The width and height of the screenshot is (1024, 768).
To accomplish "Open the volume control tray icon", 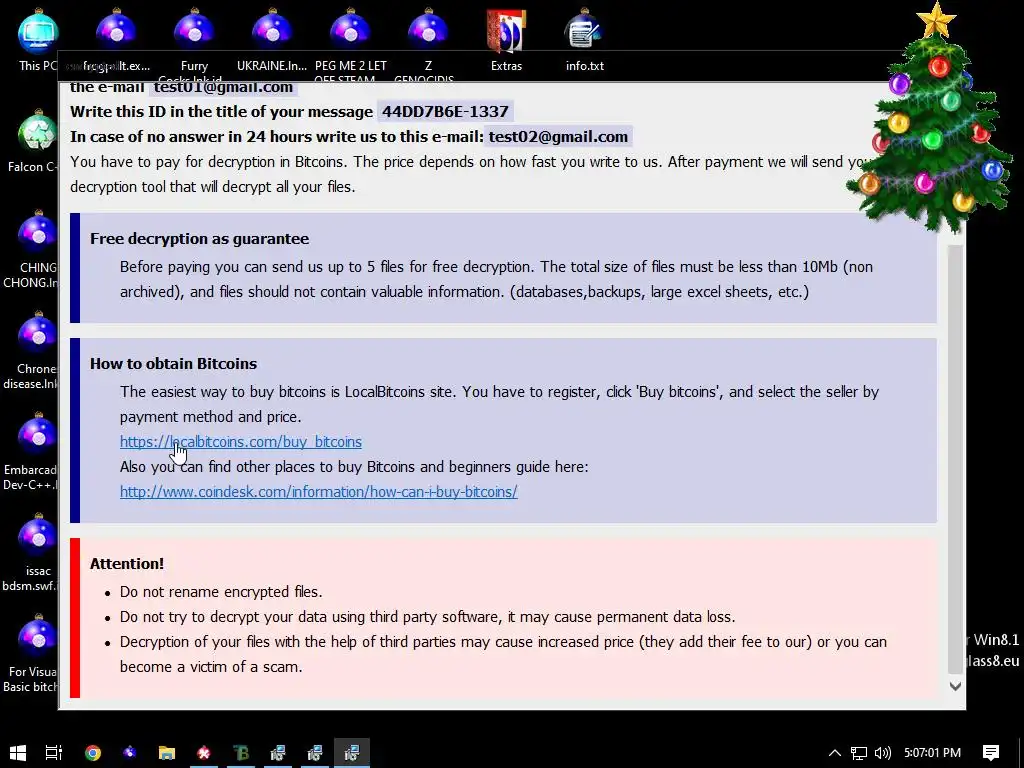I will tap(882, 753).
